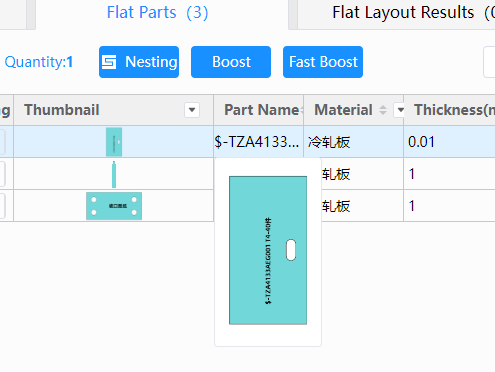Click the Quantity:1 label

[39, 62]
